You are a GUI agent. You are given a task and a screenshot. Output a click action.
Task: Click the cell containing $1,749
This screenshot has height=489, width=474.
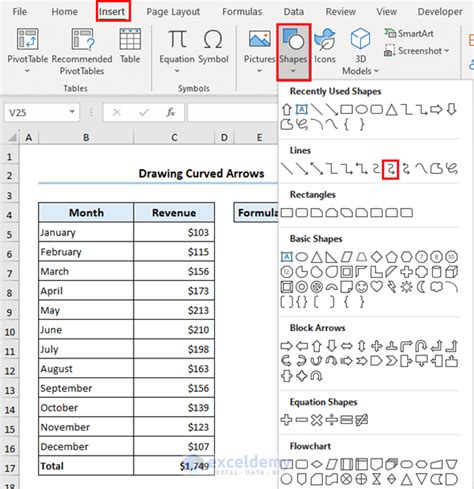[174, 466]
